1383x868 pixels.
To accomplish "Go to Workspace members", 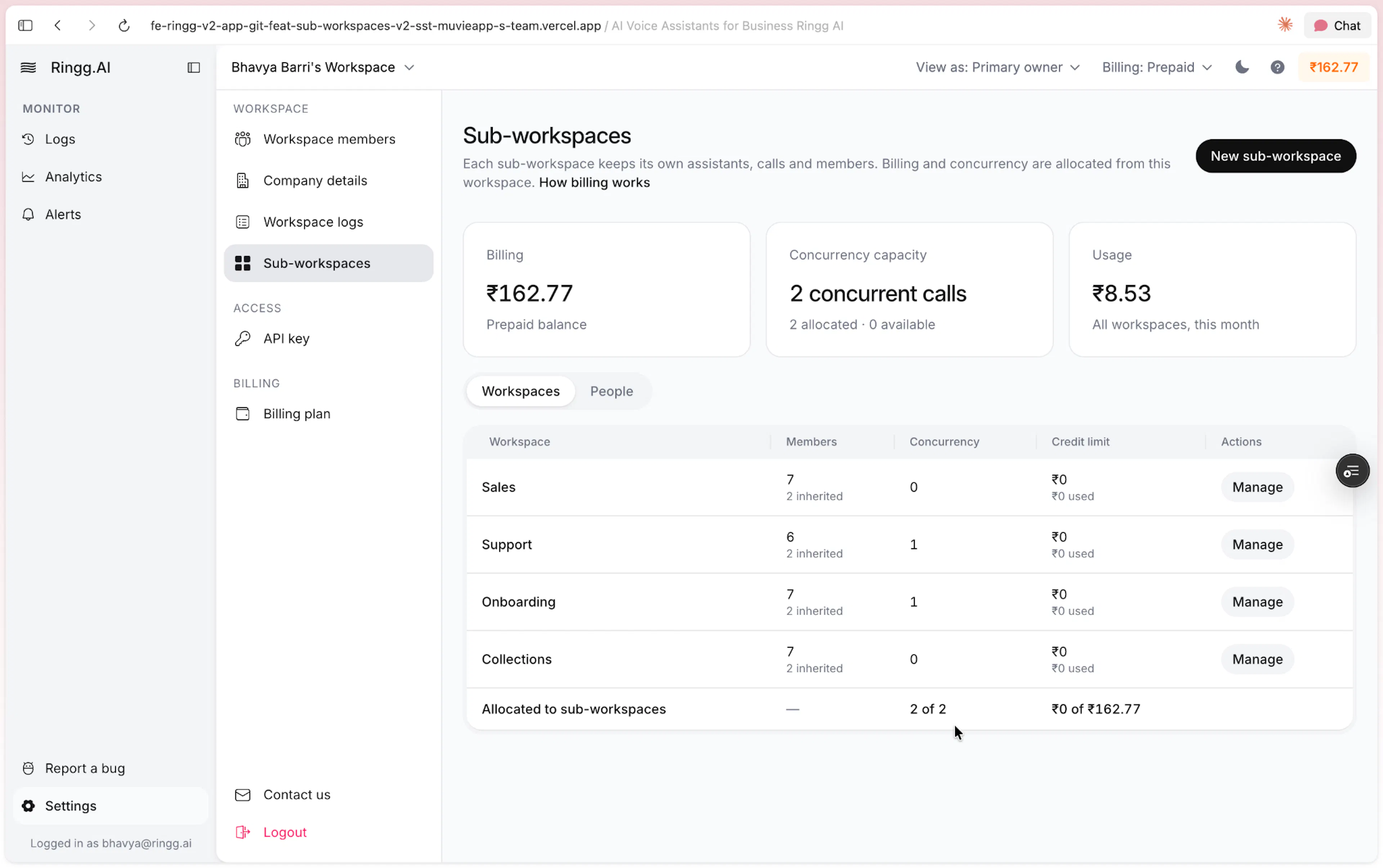I will click(x=328, y=139).
